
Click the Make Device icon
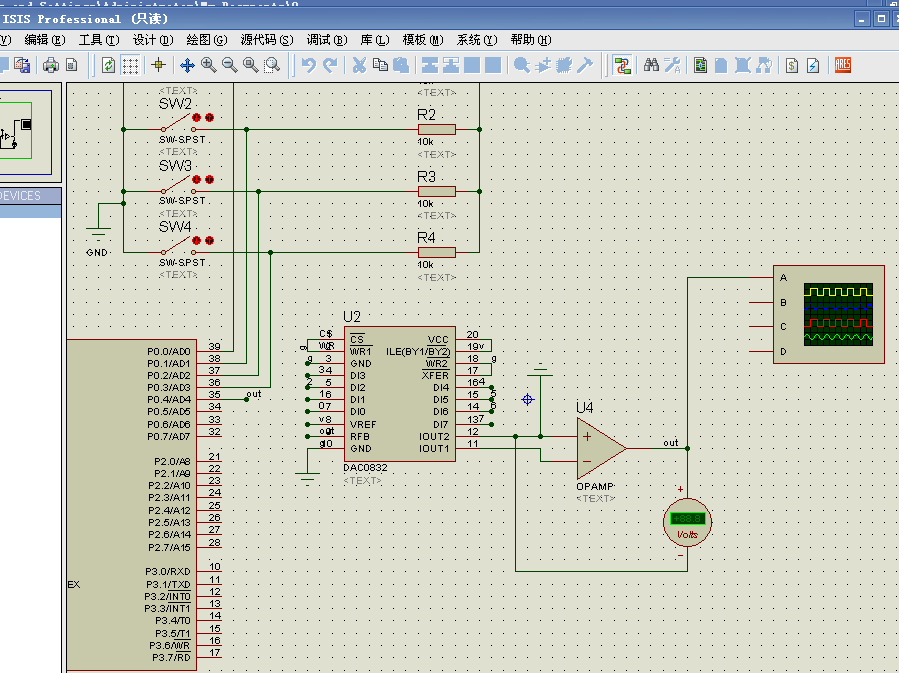point(543,65)
